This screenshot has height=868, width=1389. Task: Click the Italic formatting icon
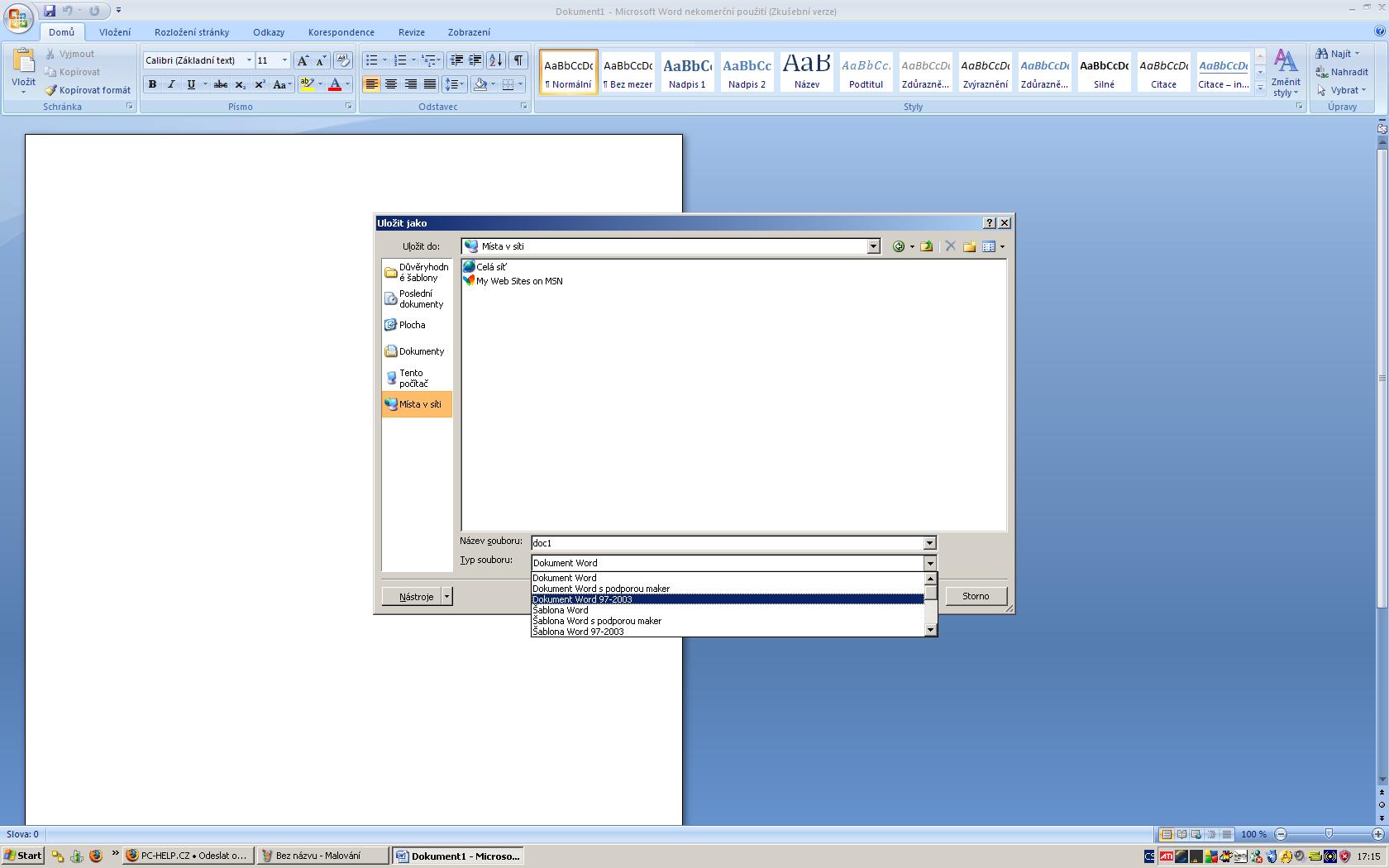click(x=171, y=84)
